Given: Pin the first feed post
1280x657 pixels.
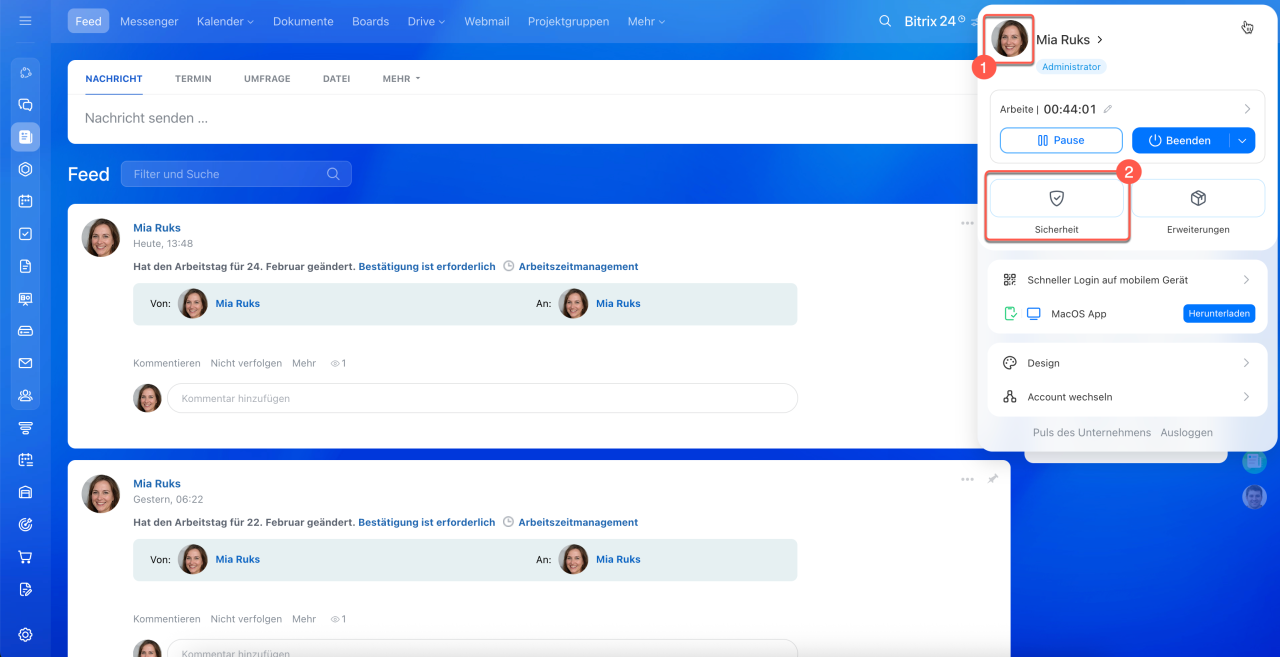Looking at the screenshot, I should 992,223.
